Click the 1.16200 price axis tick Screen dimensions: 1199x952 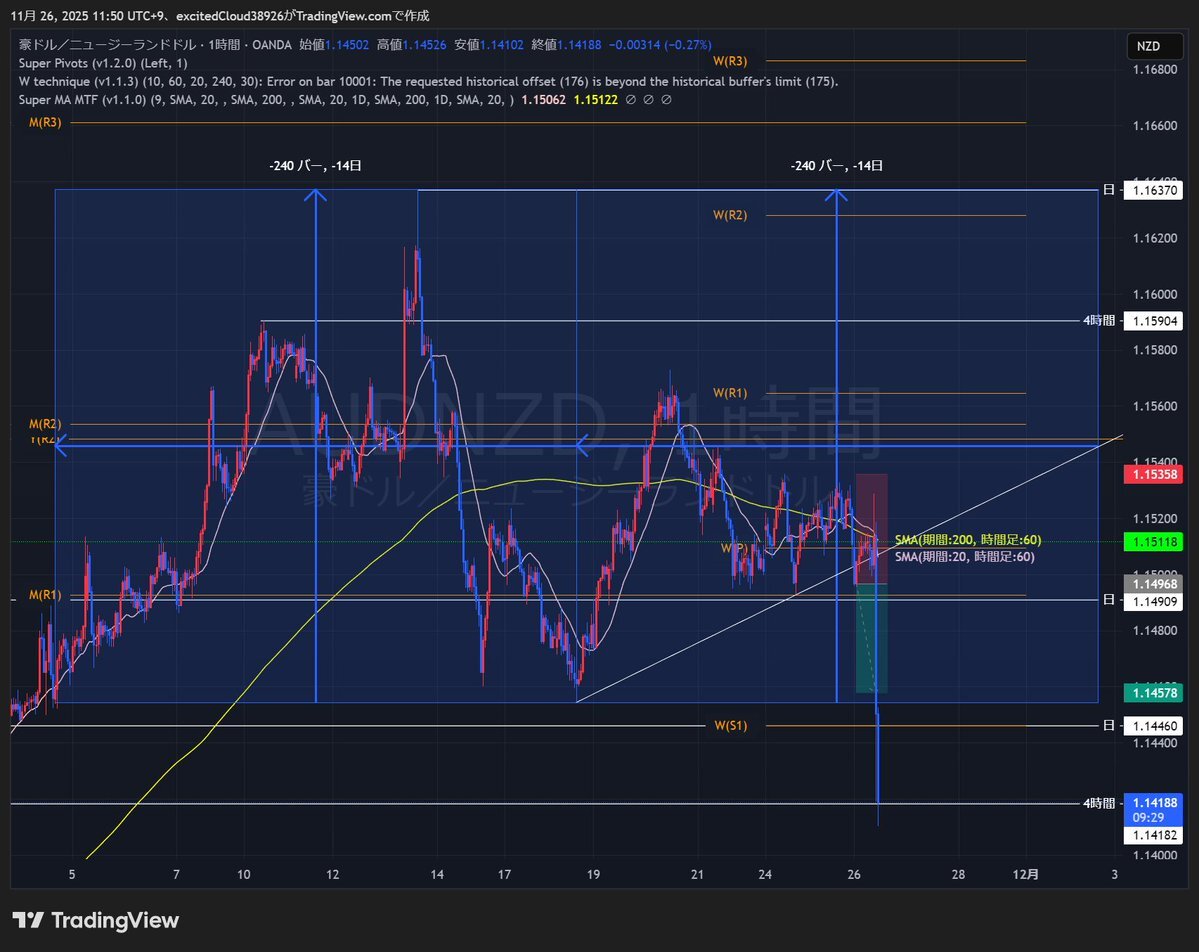click(1155, 238)
